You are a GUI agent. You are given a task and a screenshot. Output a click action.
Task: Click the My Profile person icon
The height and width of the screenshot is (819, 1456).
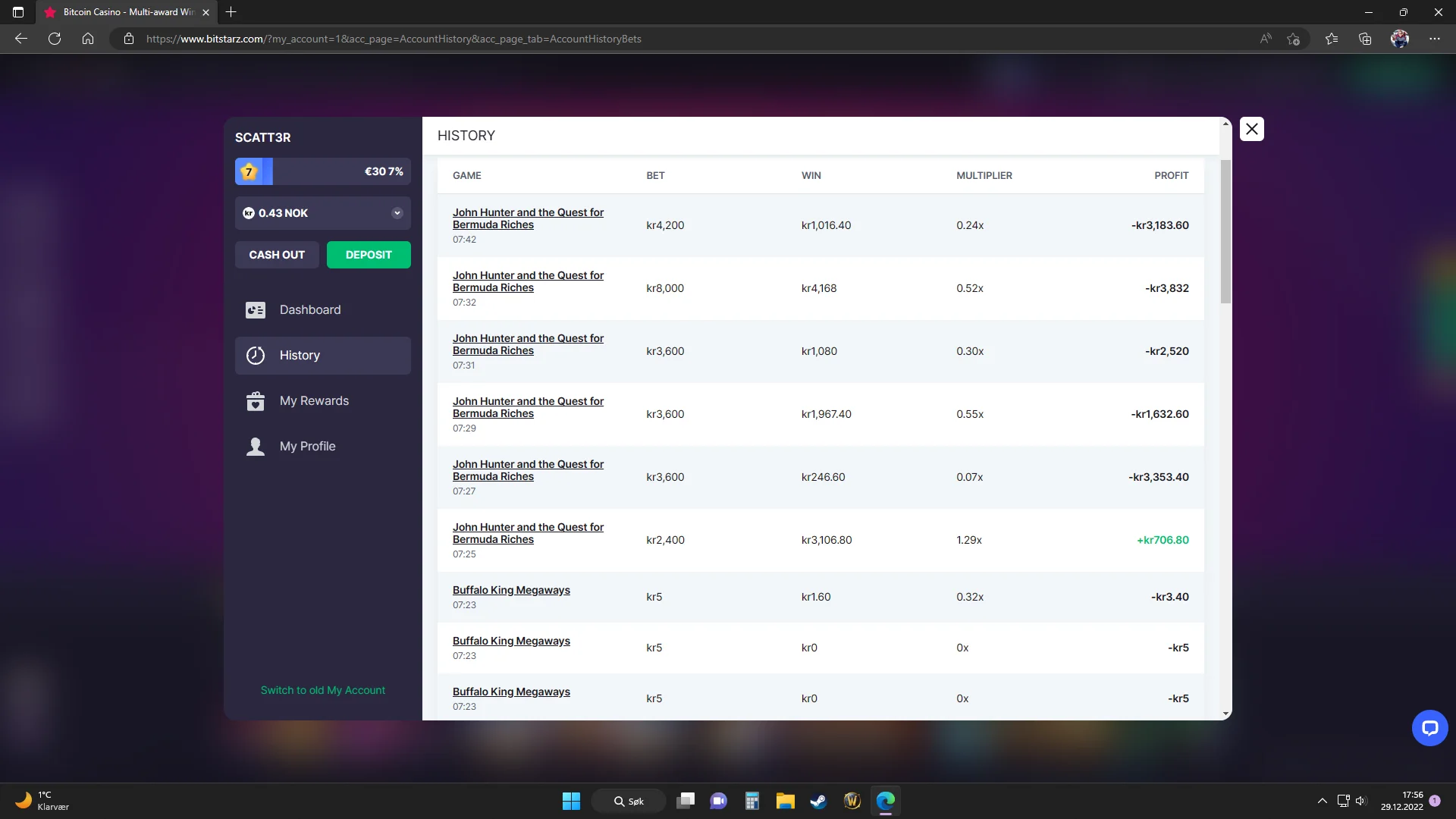pos(256,447)
